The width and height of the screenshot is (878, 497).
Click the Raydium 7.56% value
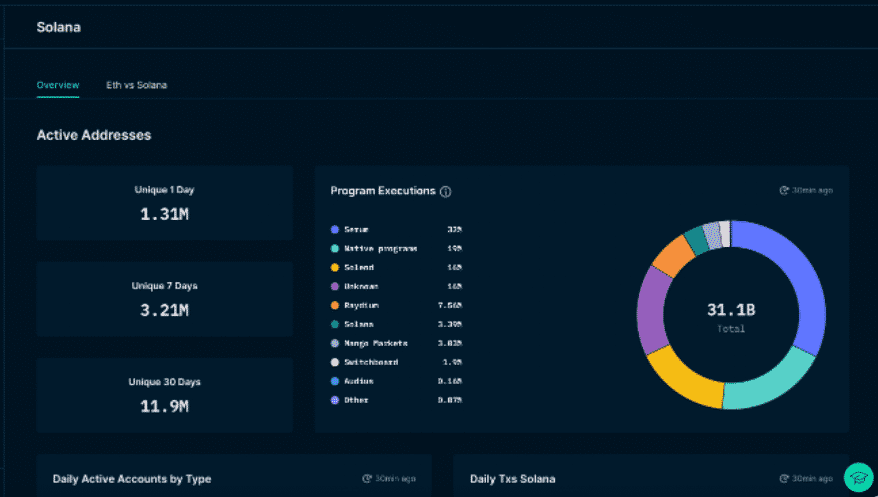coord(450,306)
